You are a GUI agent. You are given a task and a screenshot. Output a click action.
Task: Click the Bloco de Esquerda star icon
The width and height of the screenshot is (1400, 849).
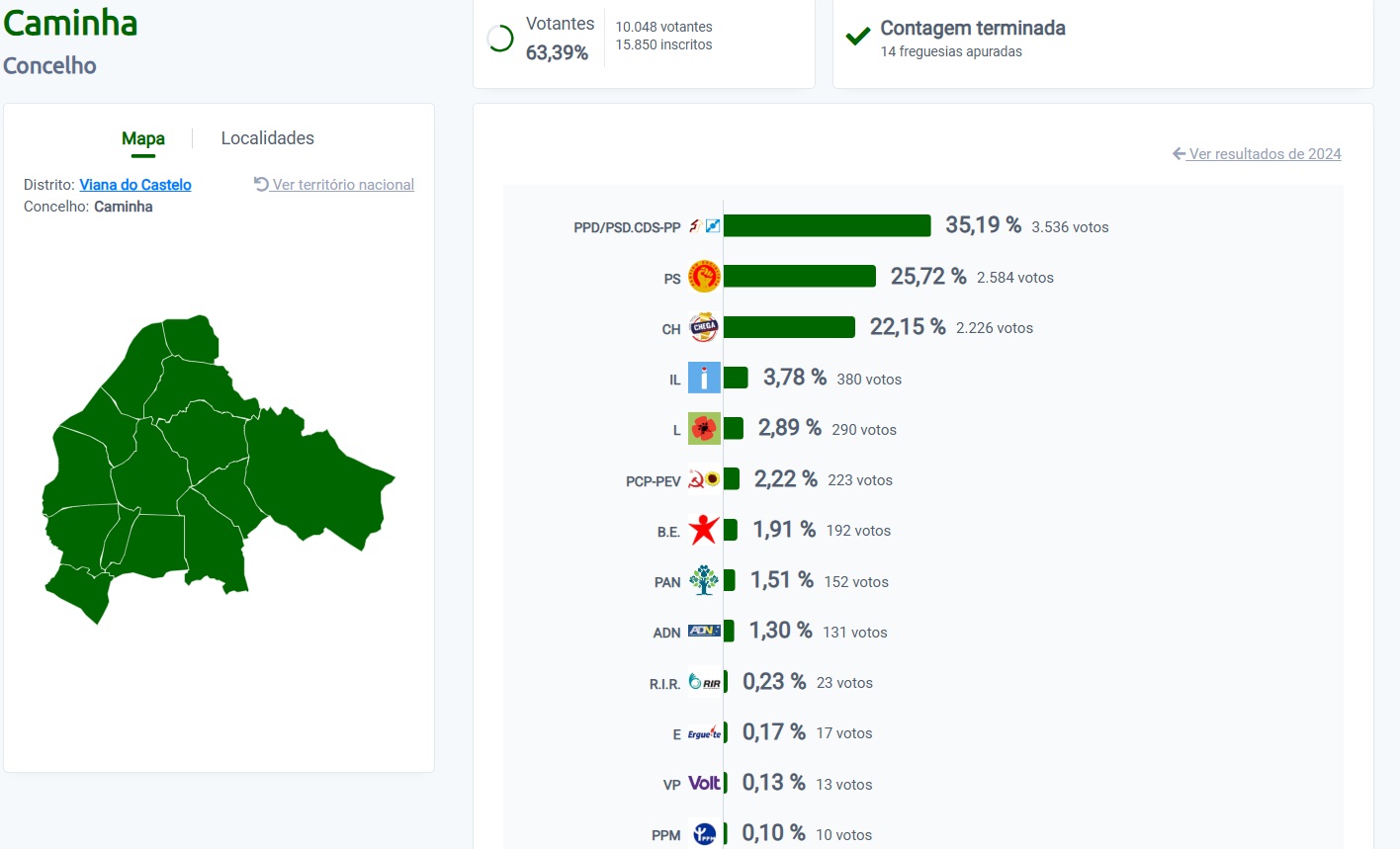tap(704, 530)
